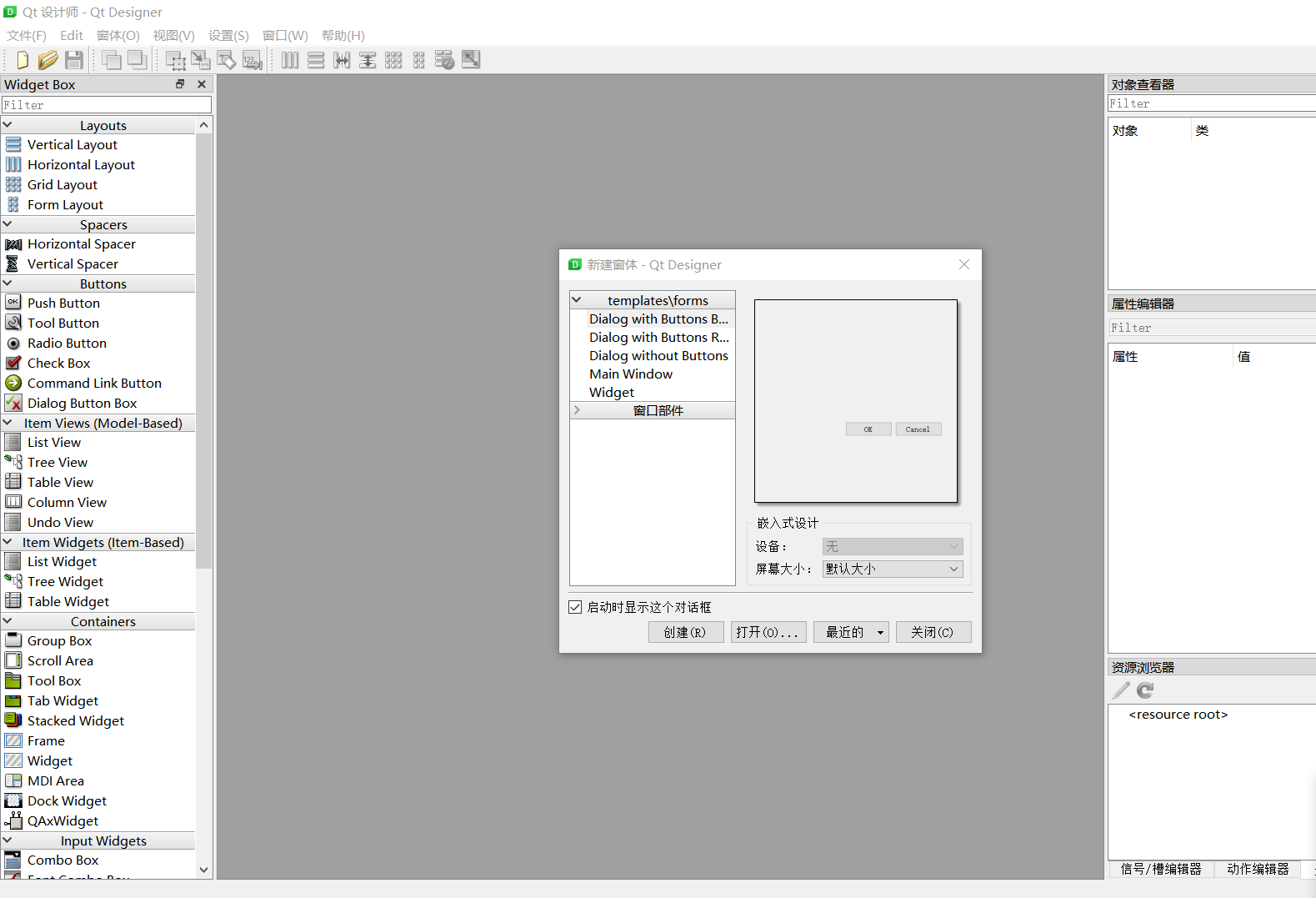
Task: Open the Edit menu
Action: point(72,35)
